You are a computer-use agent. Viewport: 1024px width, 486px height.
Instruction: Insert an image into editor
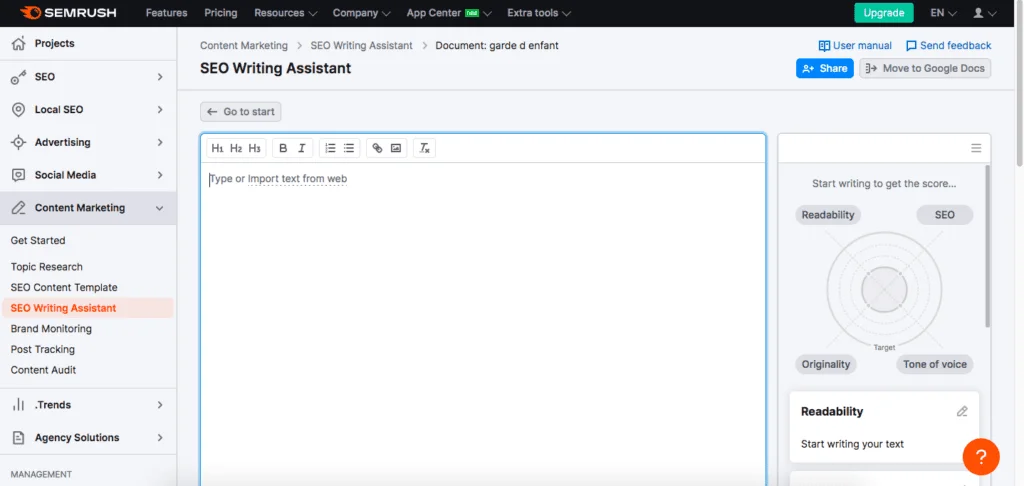pos(396,148)
